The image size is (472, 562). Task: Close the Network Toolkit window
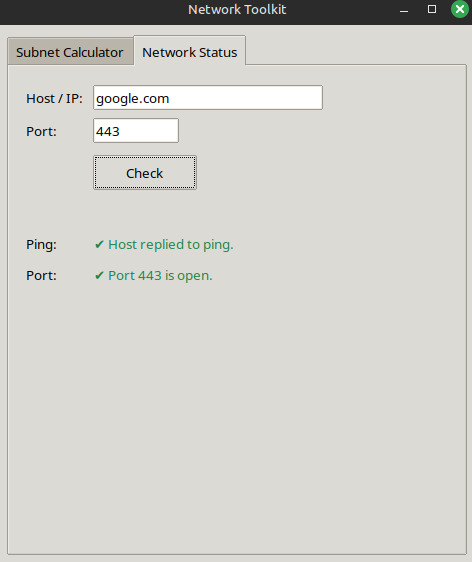coord(460,9)
